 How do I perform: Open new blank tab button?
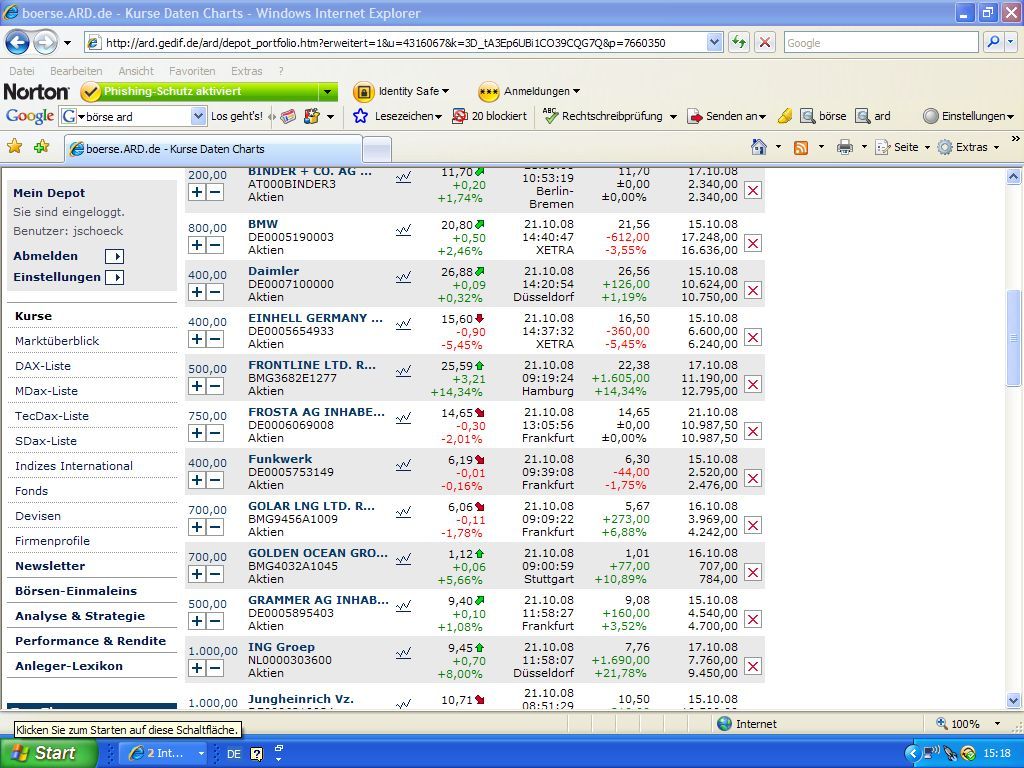[377, 150]
